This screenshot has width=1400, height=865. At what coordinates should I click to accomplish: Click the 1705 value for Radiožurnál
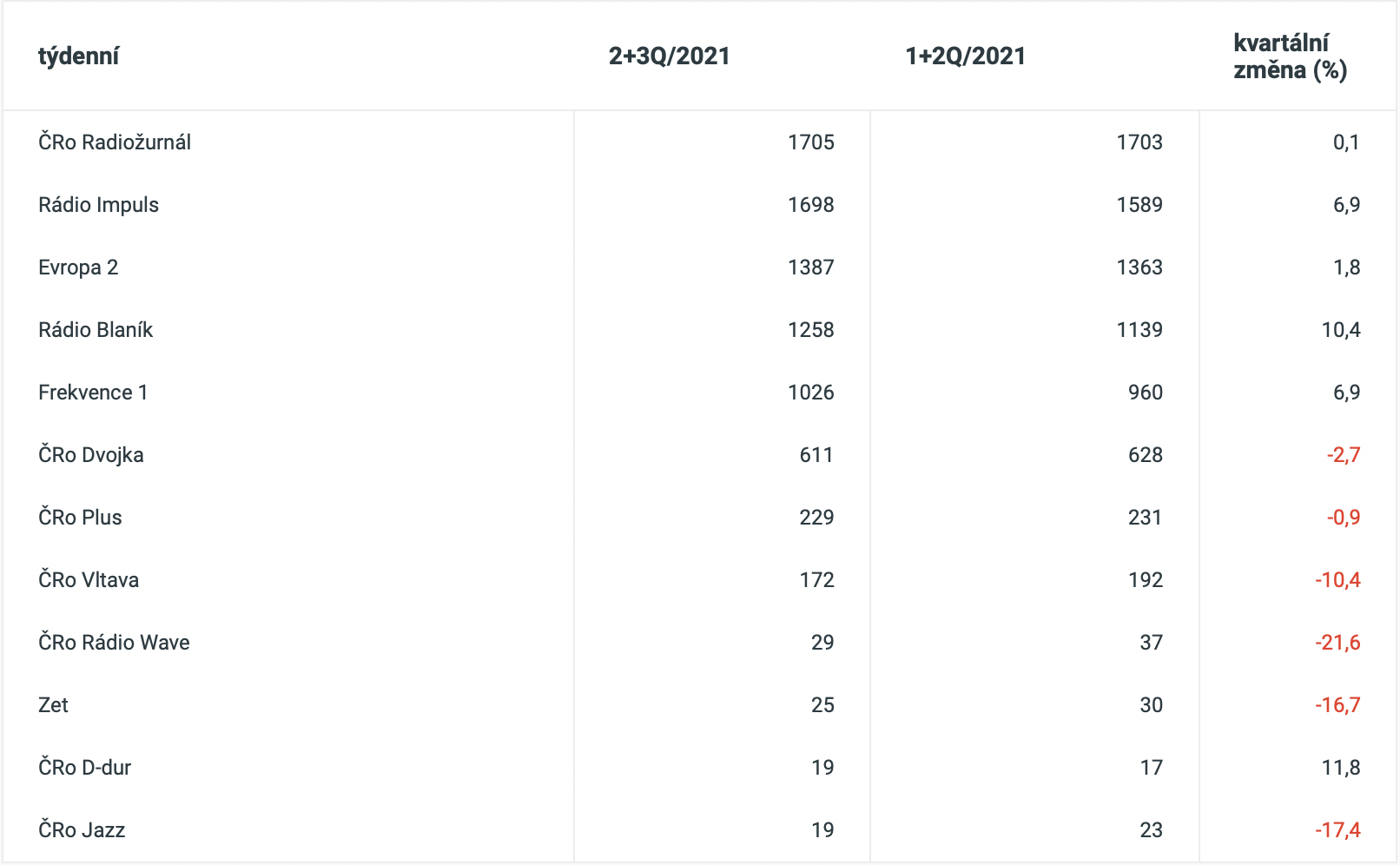810,142
